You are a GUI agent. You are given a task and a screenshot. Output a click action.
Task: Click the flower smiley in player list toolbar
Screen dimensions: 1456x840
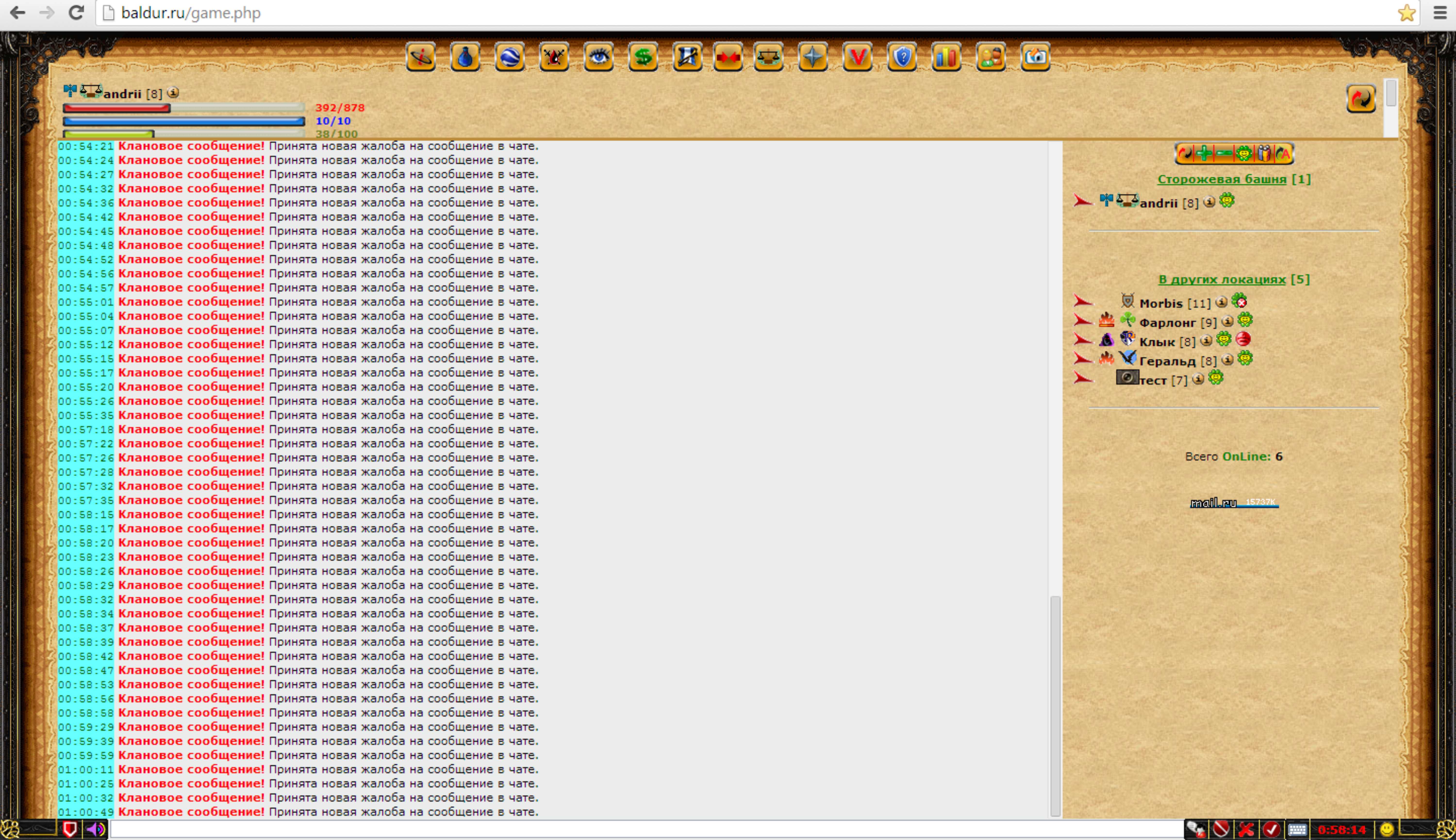(x=1244, y=153)
